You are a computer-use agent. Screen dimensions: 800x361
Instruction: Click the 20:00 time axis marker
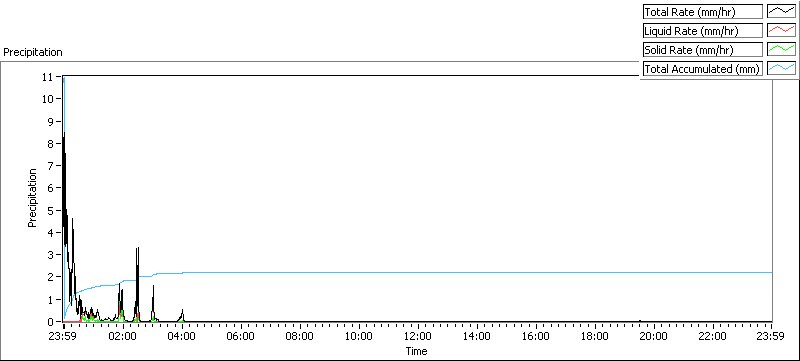pos(654,336)
